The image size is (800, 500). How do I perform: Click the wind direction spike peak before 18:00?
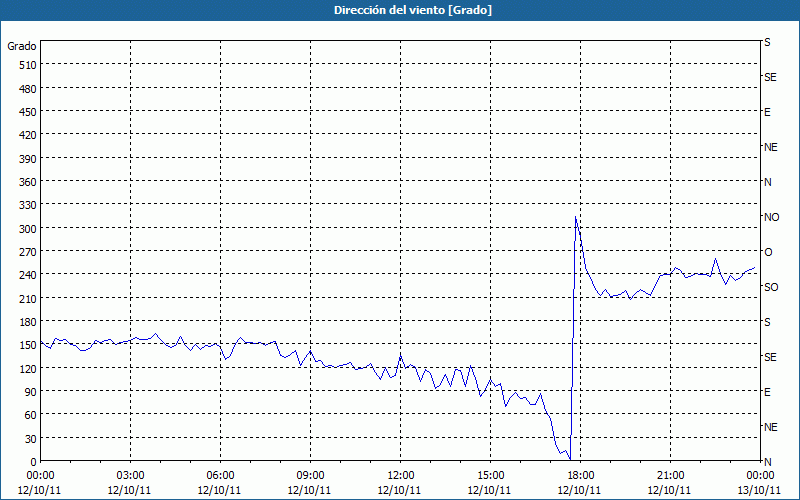[x=576, y=217]
